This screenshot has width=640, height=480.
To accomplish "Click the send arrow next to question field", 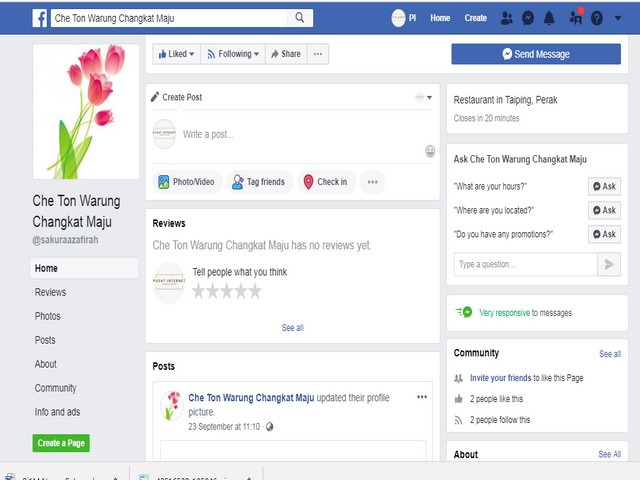I will tap(608, 264).
